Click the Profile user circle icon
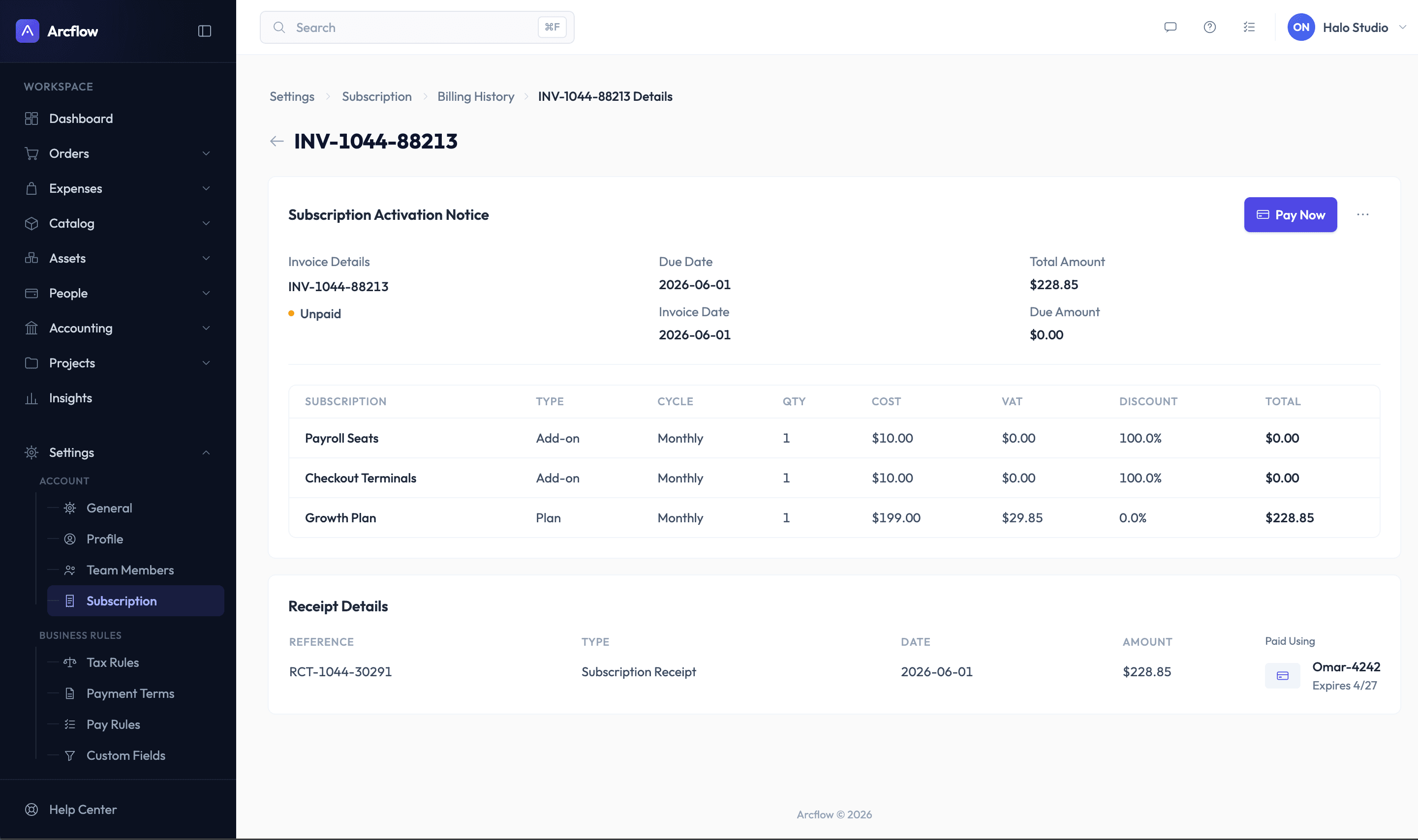1418x840 pixels. (70, 539)
